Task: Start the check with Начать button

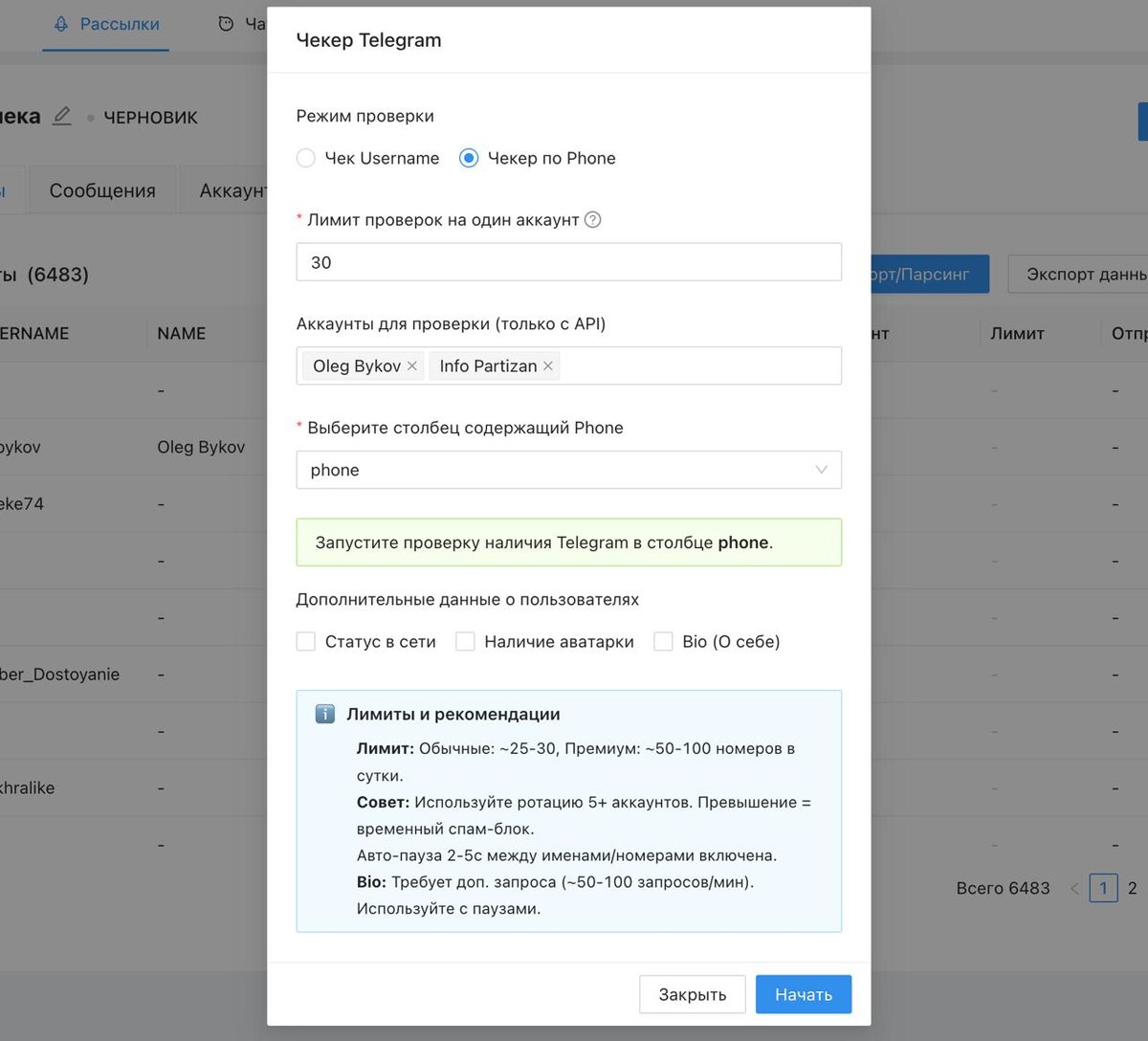Action: coord(804,994)
